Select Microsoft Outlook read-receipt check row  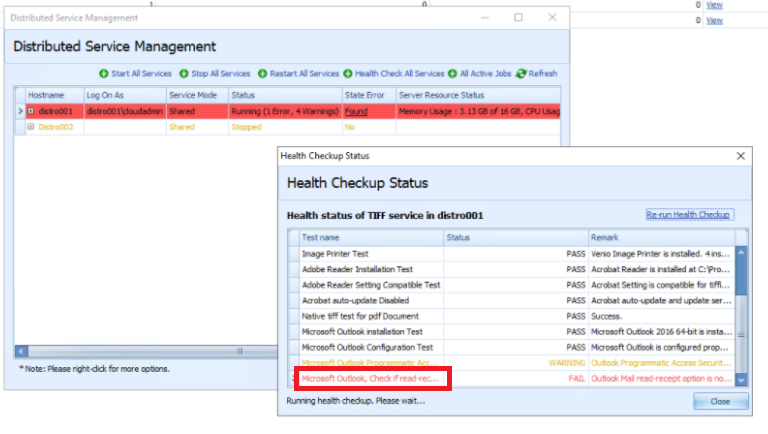[512, 379]
